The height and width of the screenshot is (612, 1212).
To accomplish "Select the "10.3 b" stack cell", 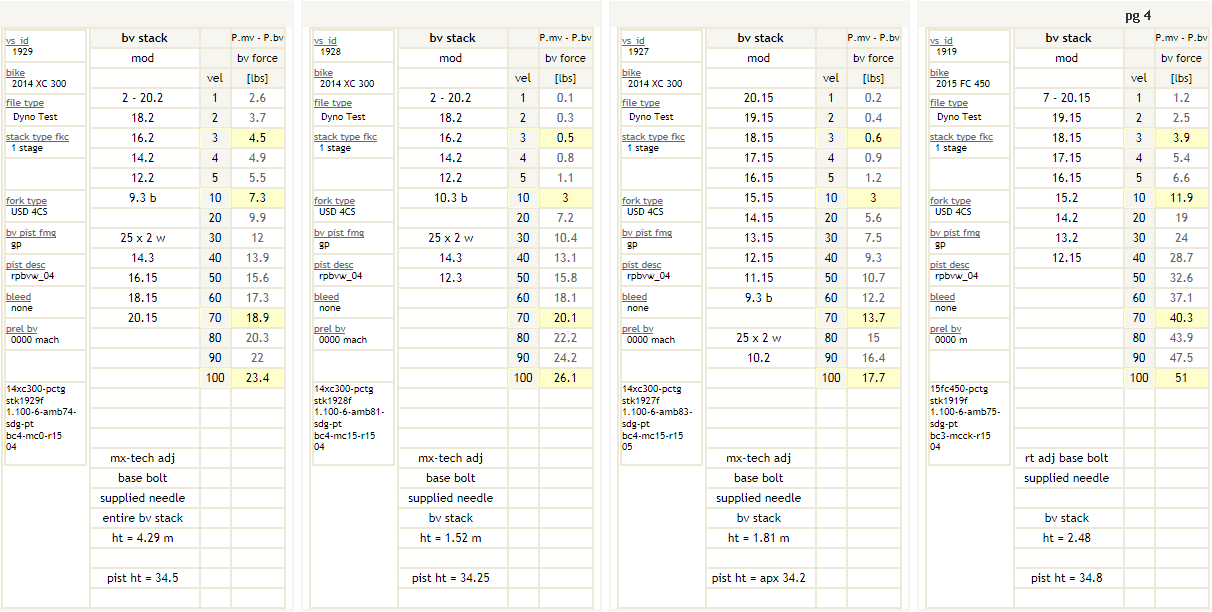I will [x=451, y=198].
